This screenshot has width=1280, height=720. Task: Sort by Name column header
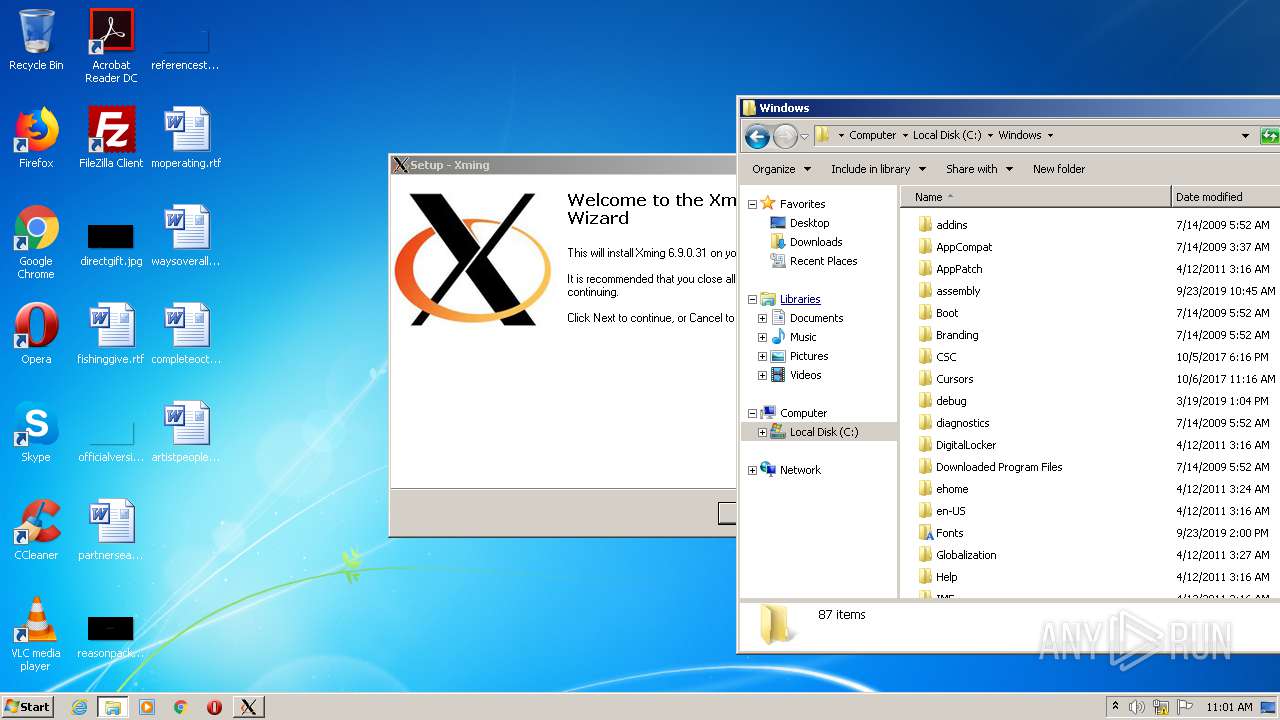coord(1035,197)
